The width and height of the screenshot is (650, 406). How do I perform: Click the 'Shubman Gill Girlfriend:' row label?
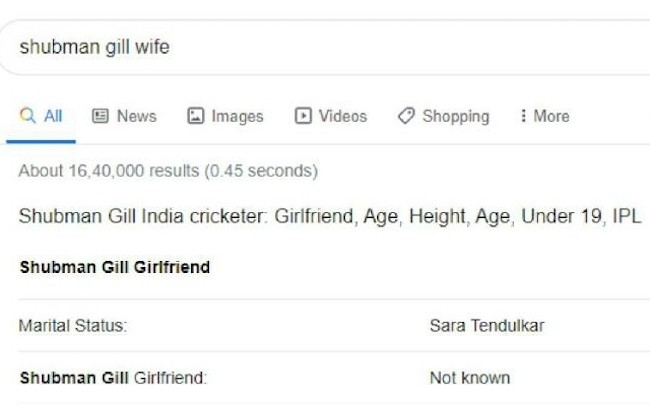pos(113,378)
